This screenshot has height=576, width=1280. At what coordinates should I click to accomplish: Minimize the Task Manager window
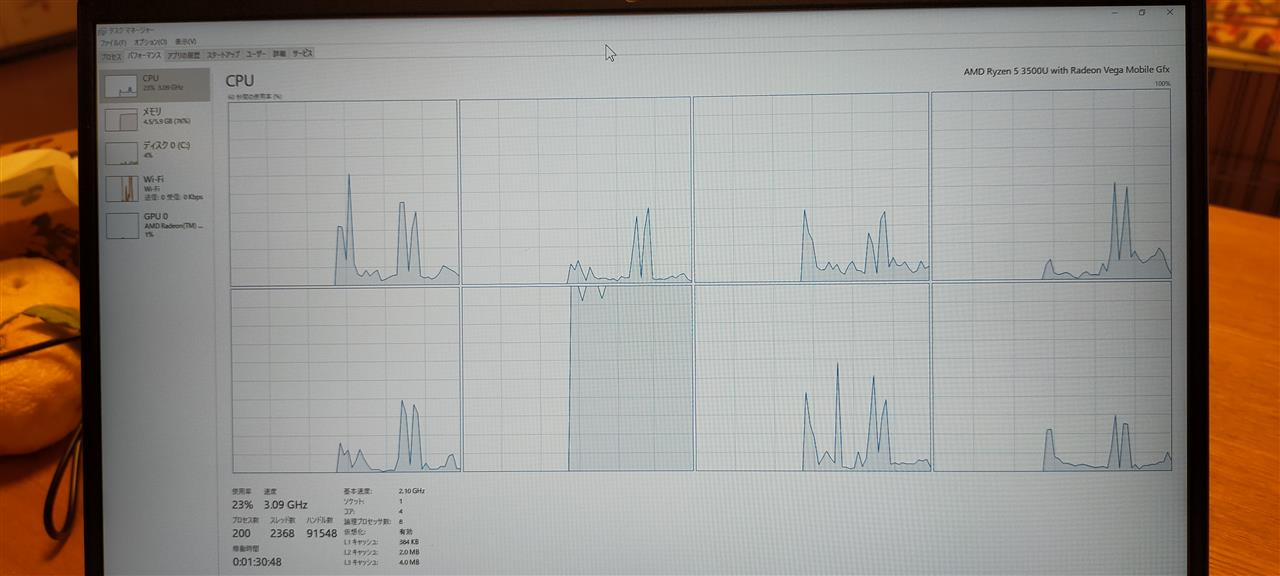point(1115,13)
